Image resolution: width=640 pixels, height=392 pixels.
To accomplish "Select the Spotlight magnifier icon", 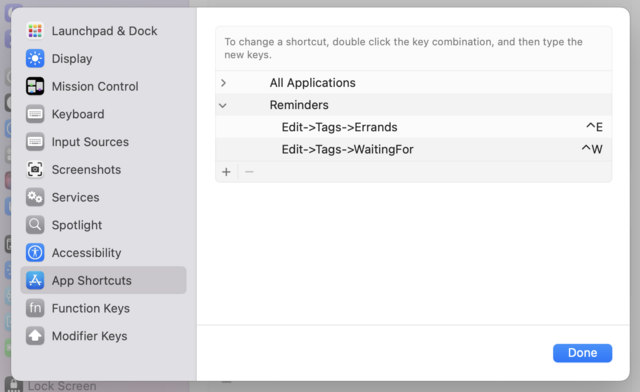I will pos(35,225).
